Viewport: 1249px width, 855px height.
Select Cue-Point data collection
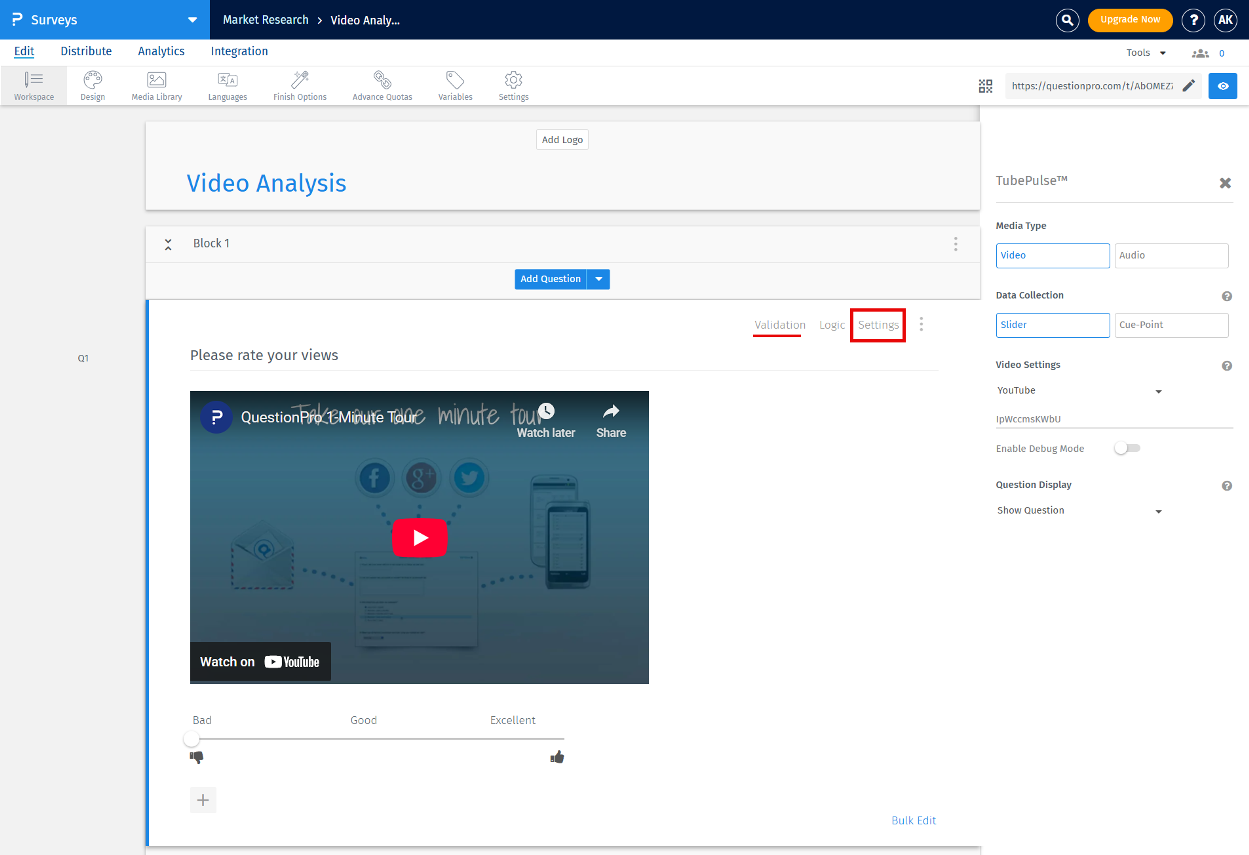click(x=1171, y=325)
